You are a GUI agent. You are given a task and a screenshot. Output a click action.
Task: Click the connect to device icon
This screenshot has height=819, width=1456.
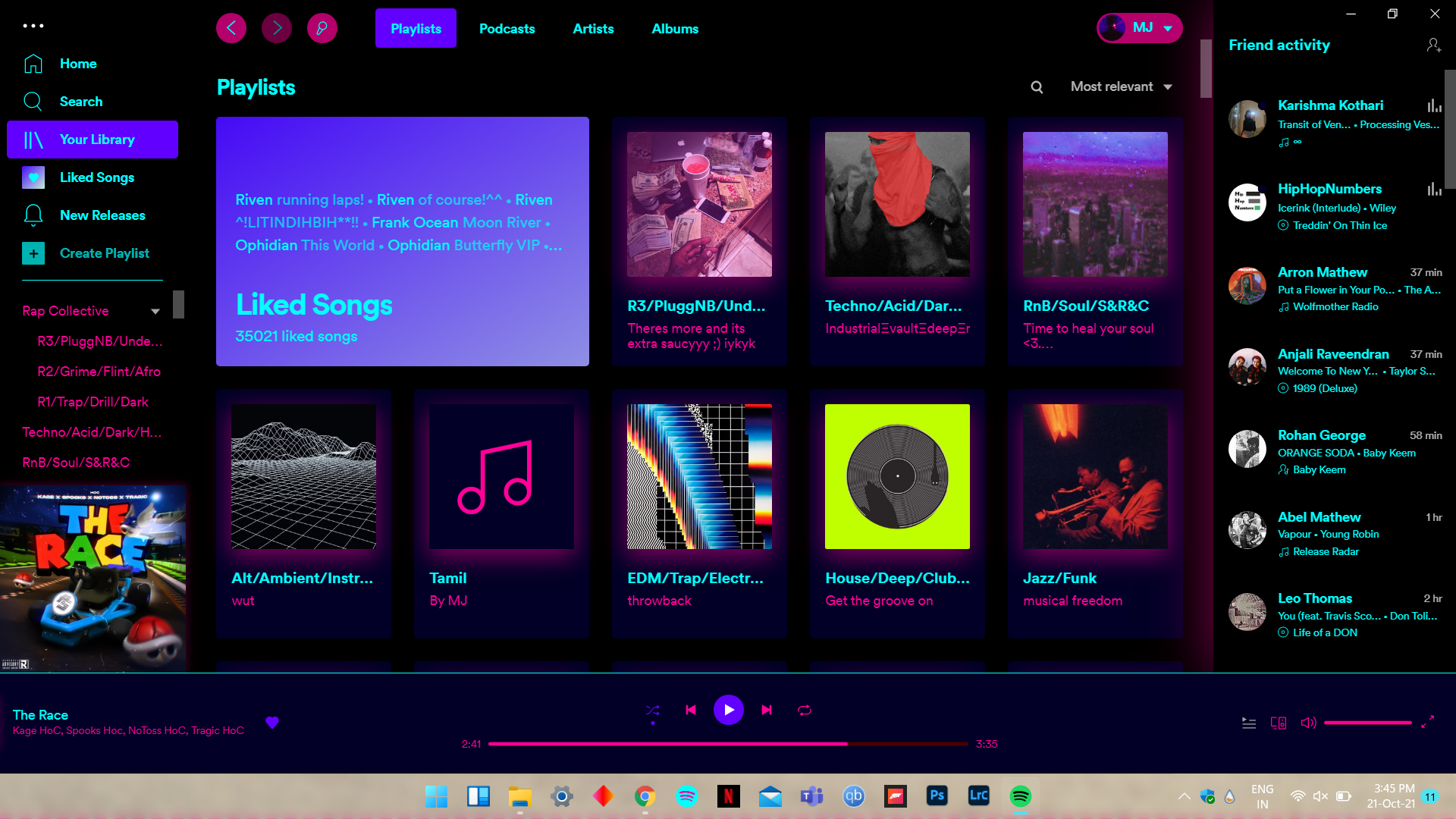coord(1278,723)
